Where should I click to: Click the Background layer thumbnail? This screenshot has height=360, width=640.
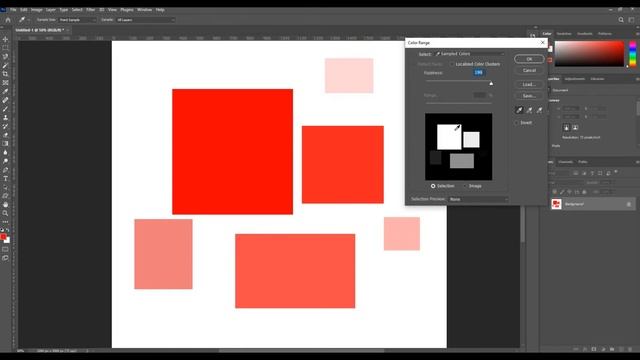(x=556, y=204)
